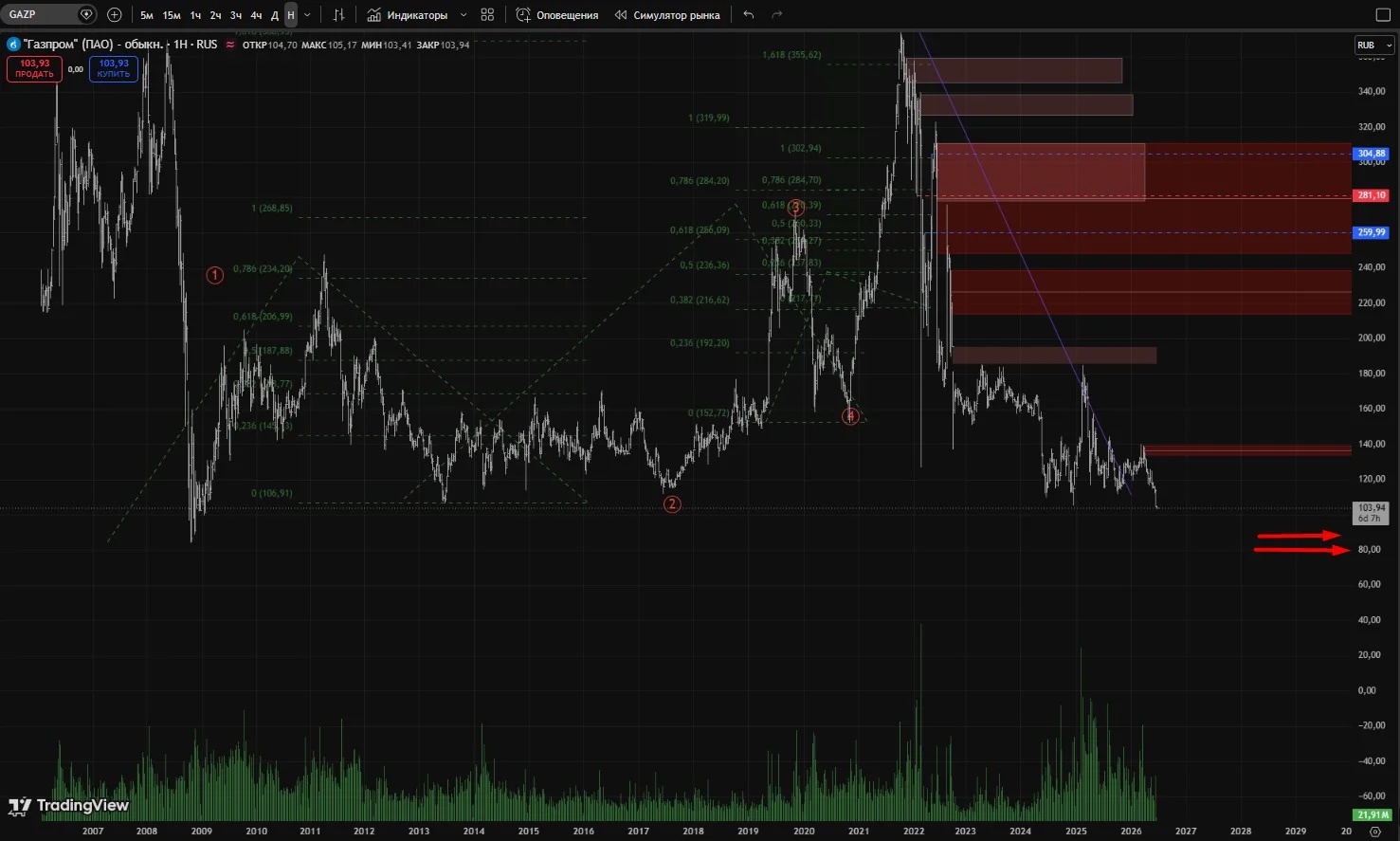This screenshot has width=1400, height=841.
Task: Open the Индикаторы panel
Action: coord(408,15)
